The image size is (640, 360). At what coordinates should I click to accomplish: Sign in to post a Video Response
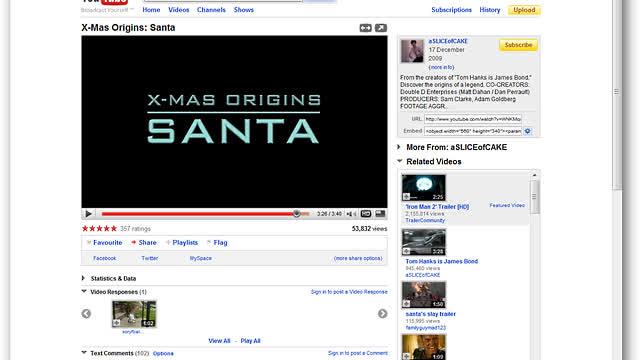coord(349,292)
